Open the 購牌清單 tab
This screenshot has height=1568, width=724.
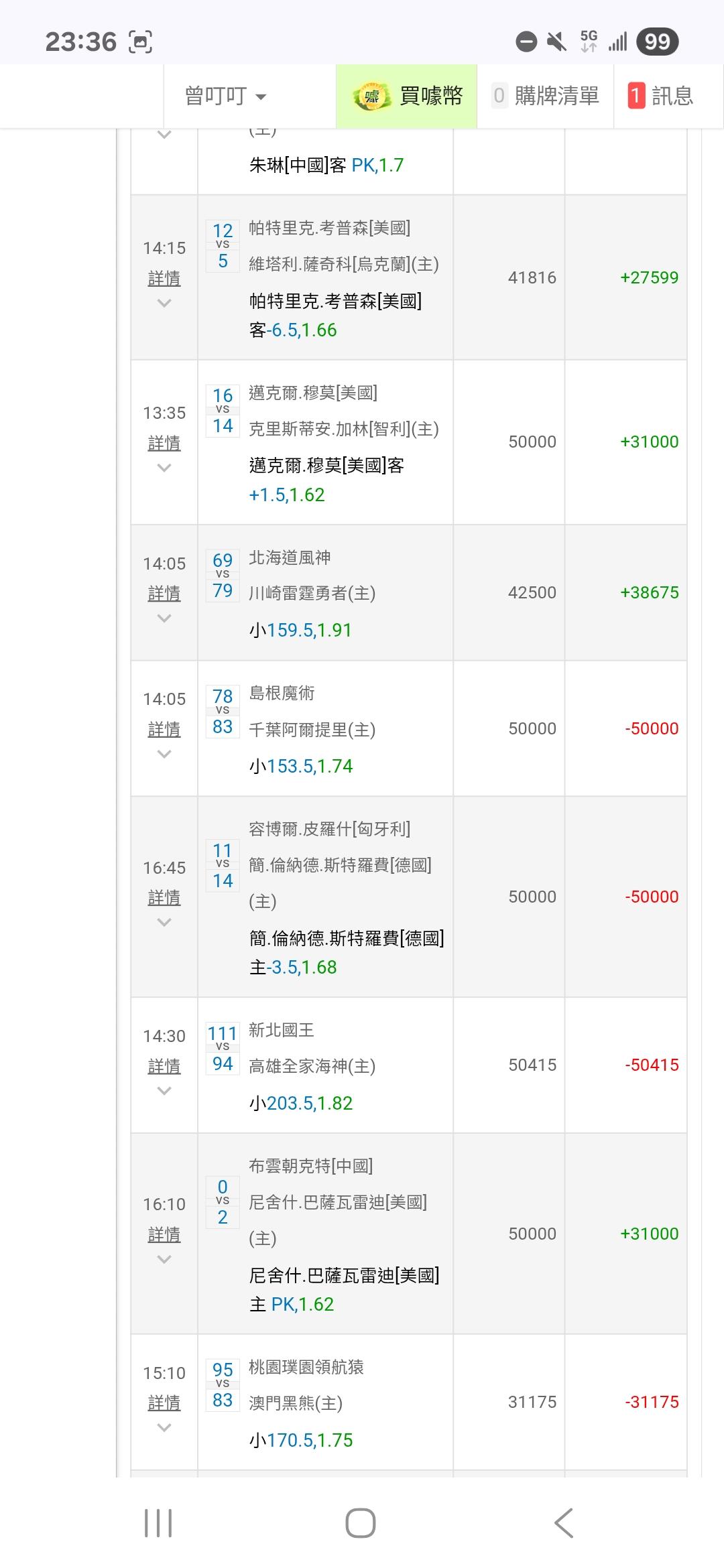point(556,96)
